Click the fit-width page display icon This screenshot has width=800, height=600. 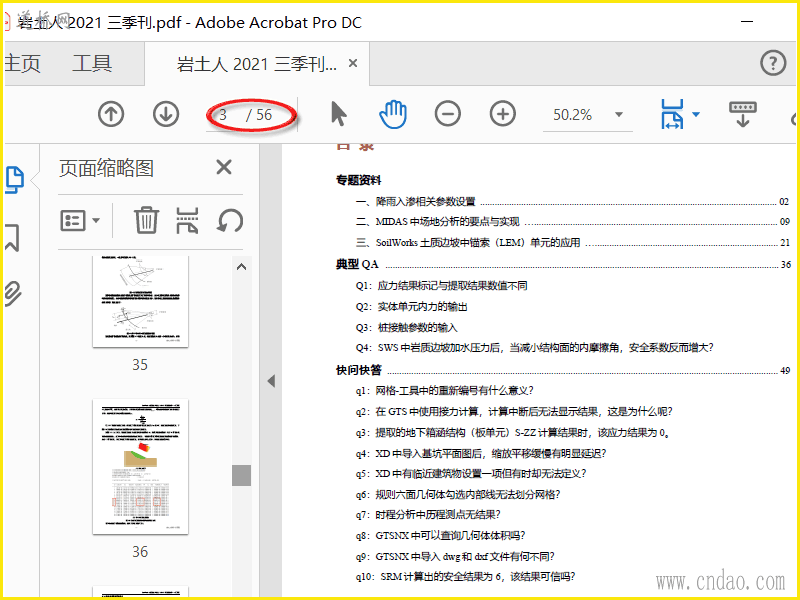pos(672,114)
